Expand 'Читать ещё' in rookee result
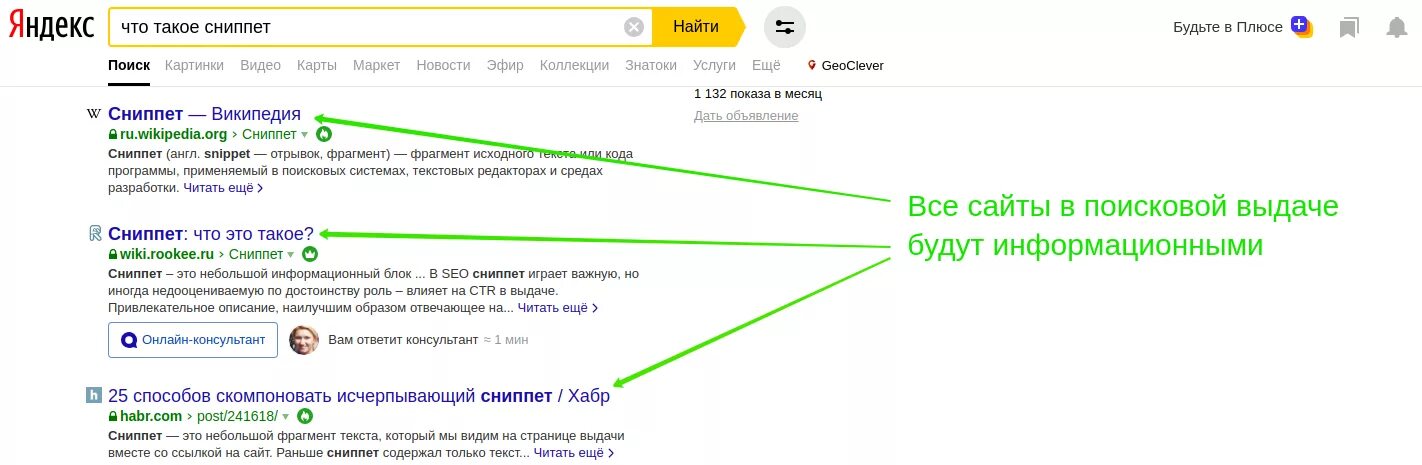1422x465 pixels. tap(558, 307)
